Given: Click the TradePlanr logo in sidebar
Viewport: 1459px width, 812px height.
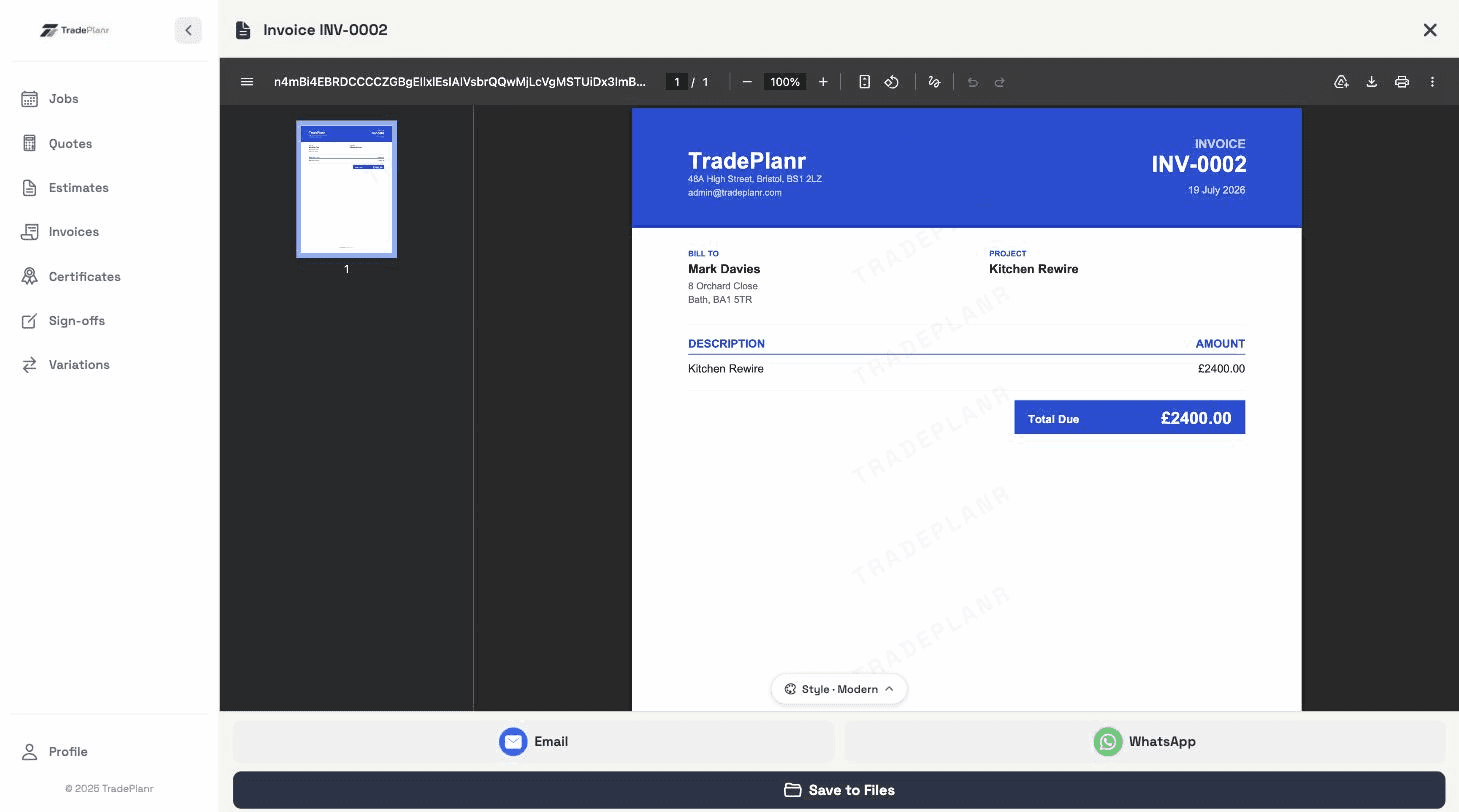Looking at the screenshot, I should point(75,30).
